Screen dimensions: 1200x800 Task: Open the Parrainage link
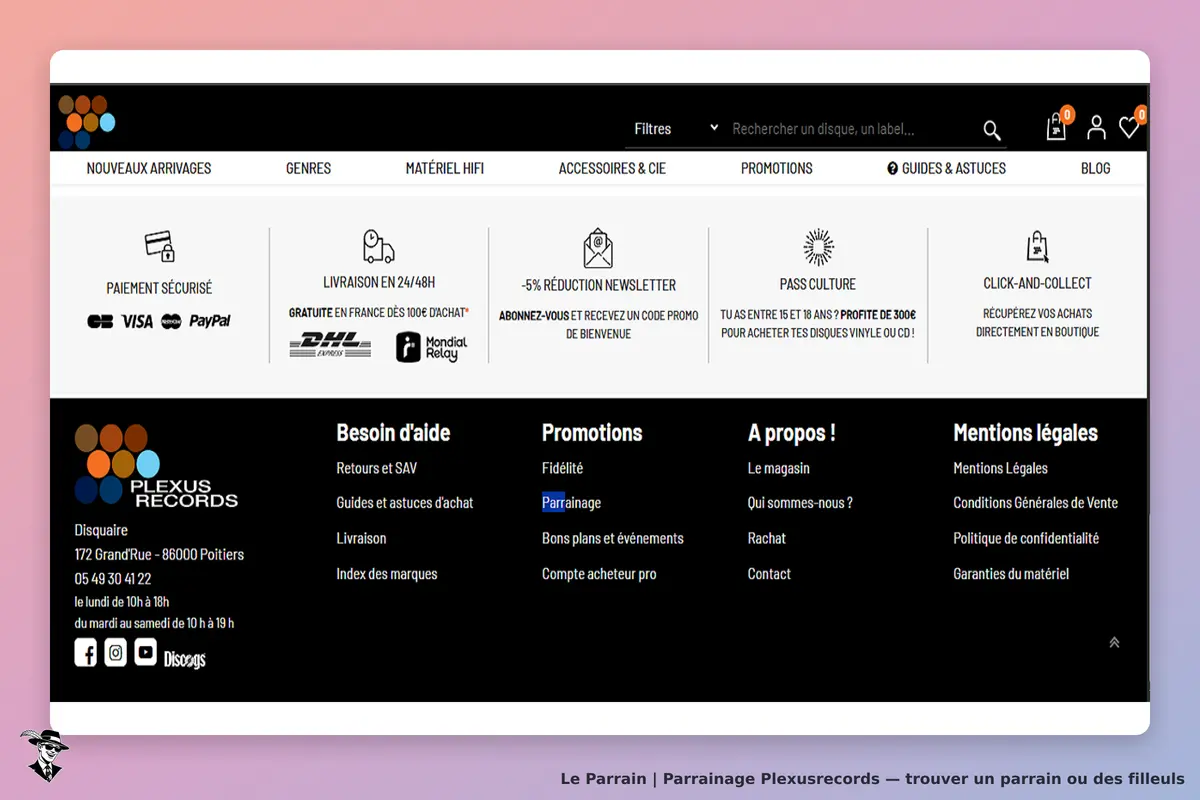pyautogui.click(x=571, y=503)
